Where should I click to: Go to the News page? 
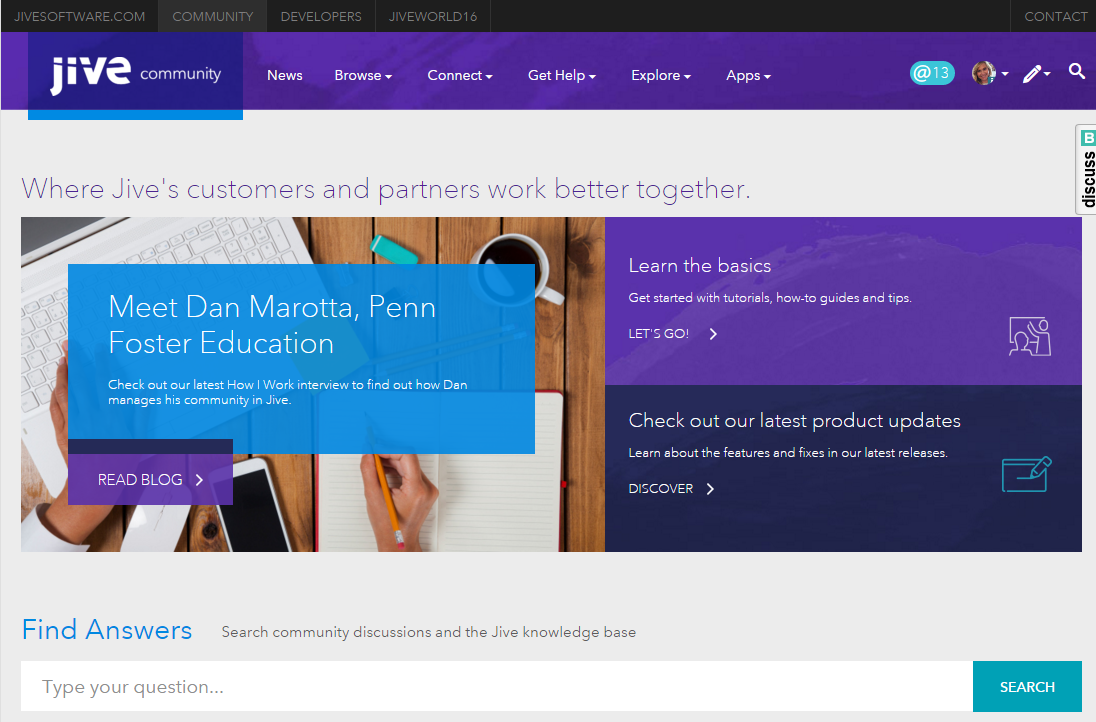(284, 75)
